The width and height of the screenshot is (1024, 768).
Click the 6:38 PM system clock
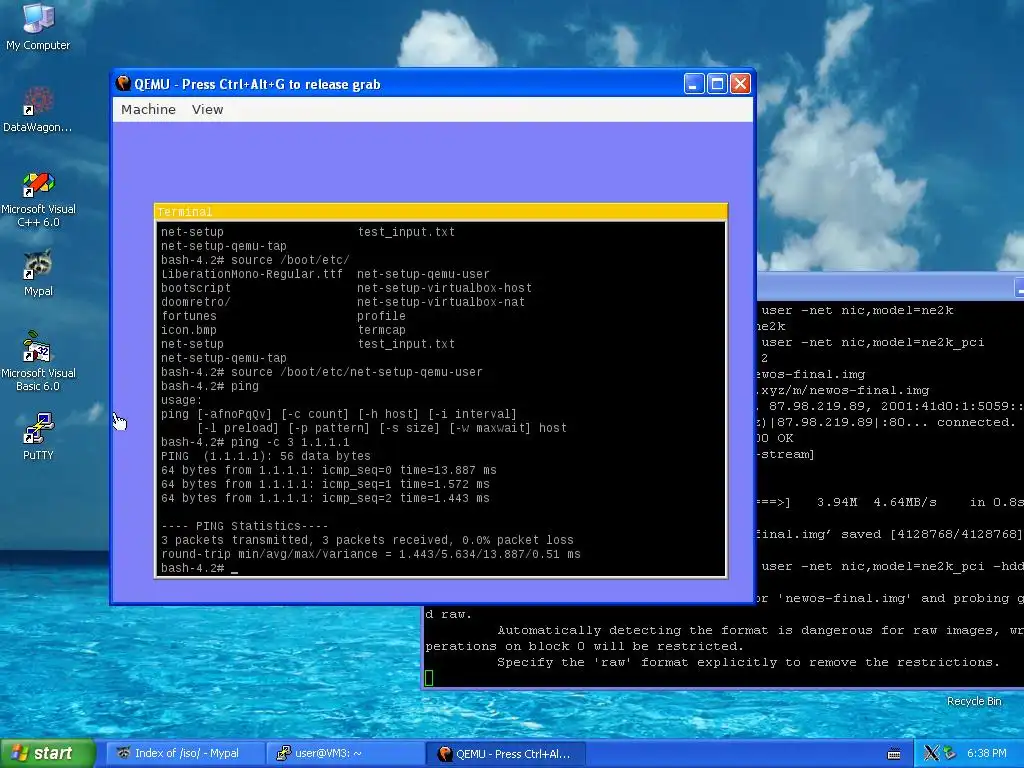pyautogui.click(x=986, y=753)
